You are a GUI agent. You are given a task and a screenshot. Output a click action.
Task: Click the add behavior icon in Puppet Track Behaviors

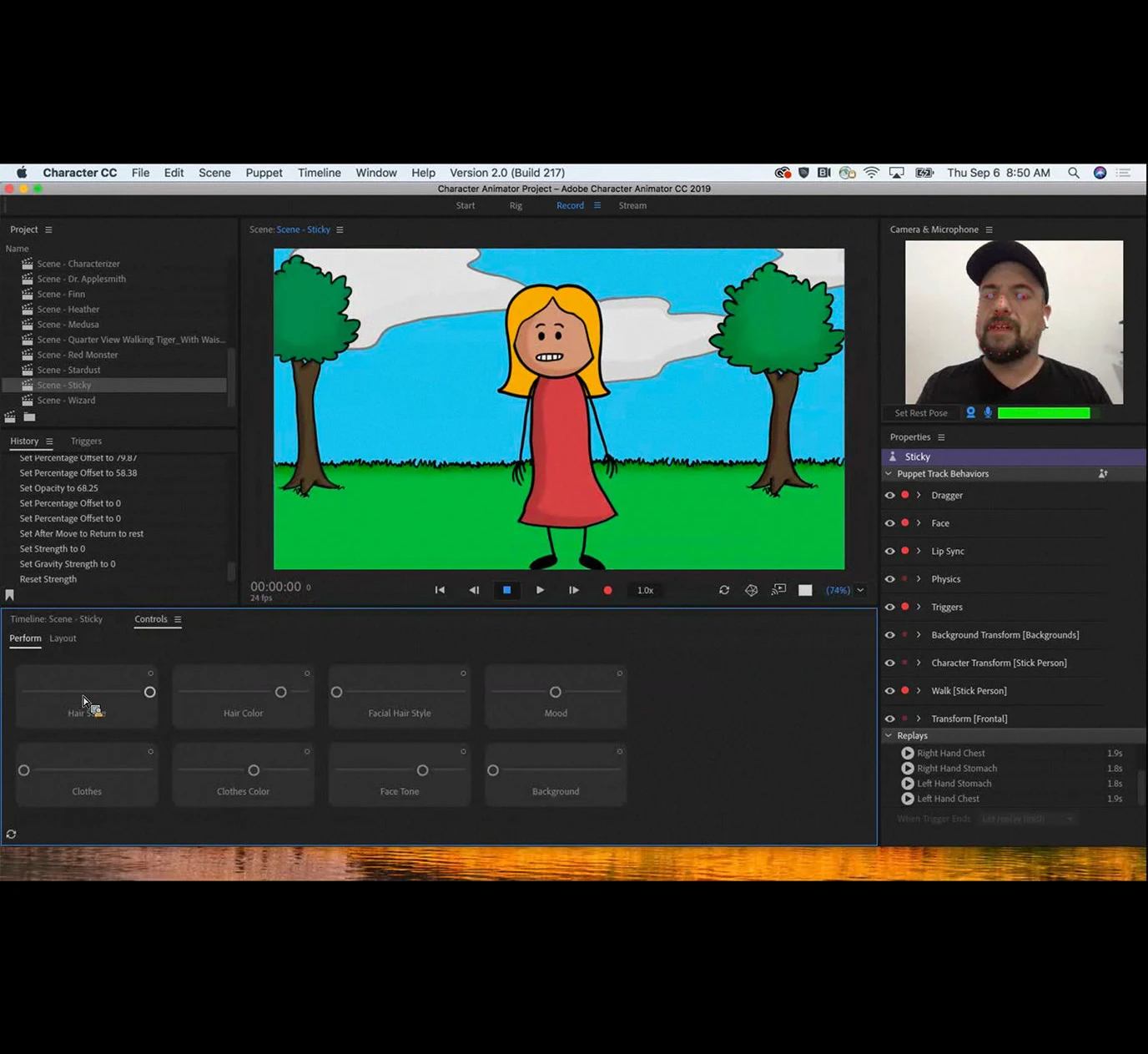click(1103, 474)
